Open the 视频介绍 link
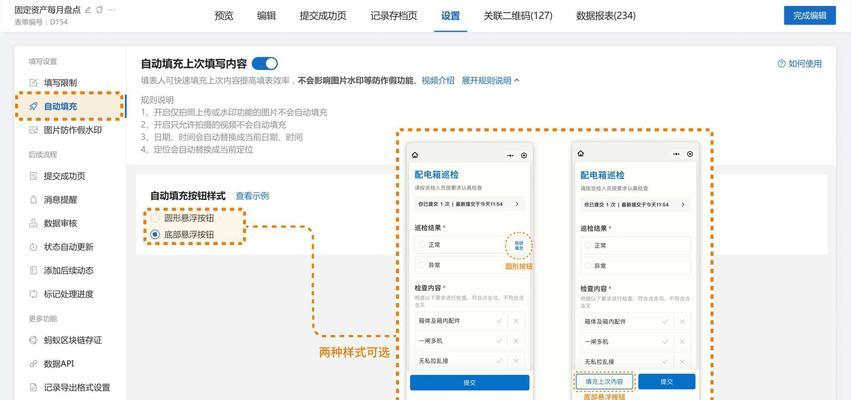851x400 pixels. [x=437, y=80]
